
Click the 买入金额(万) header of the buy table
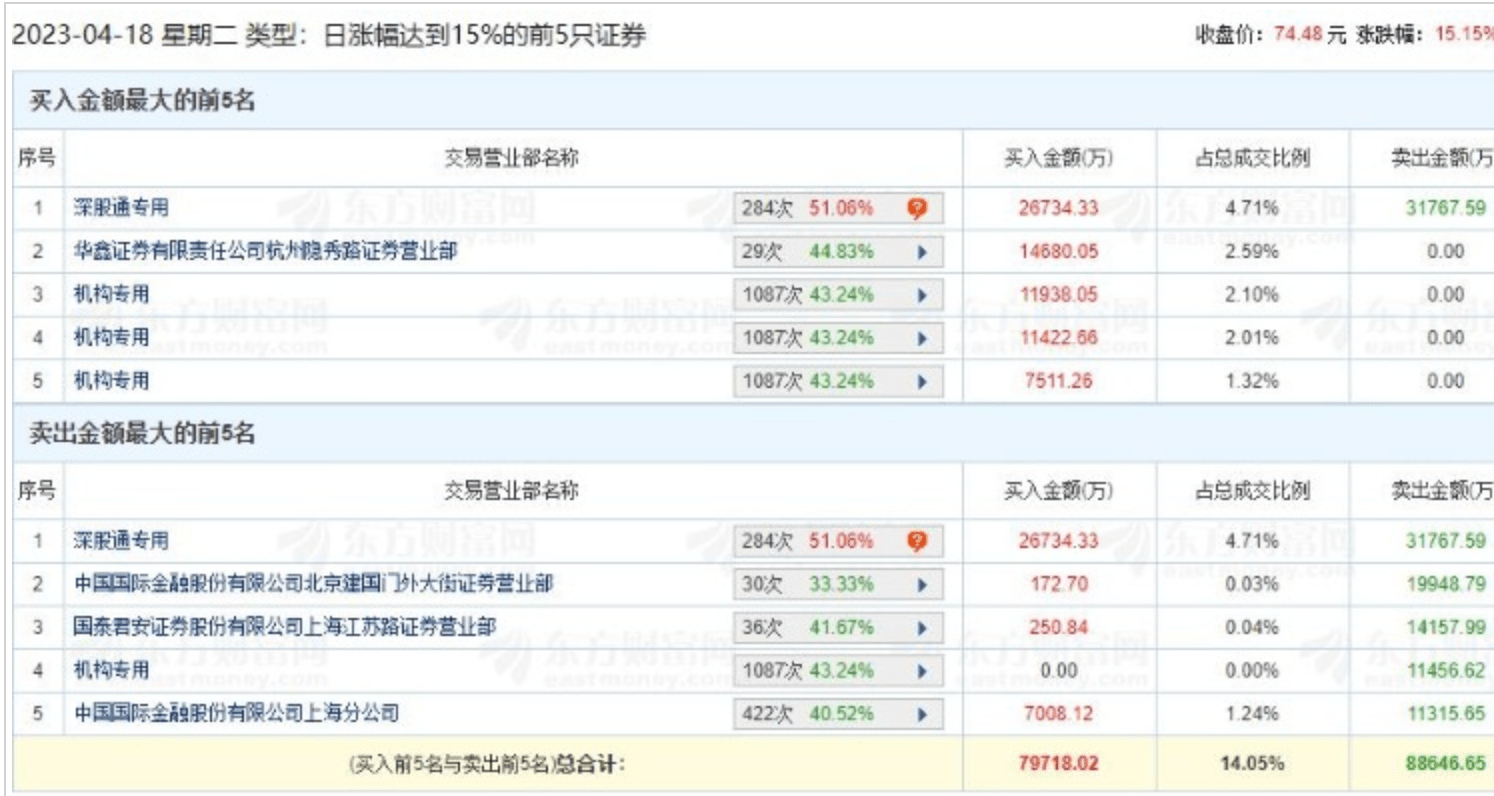(1058, 158)
